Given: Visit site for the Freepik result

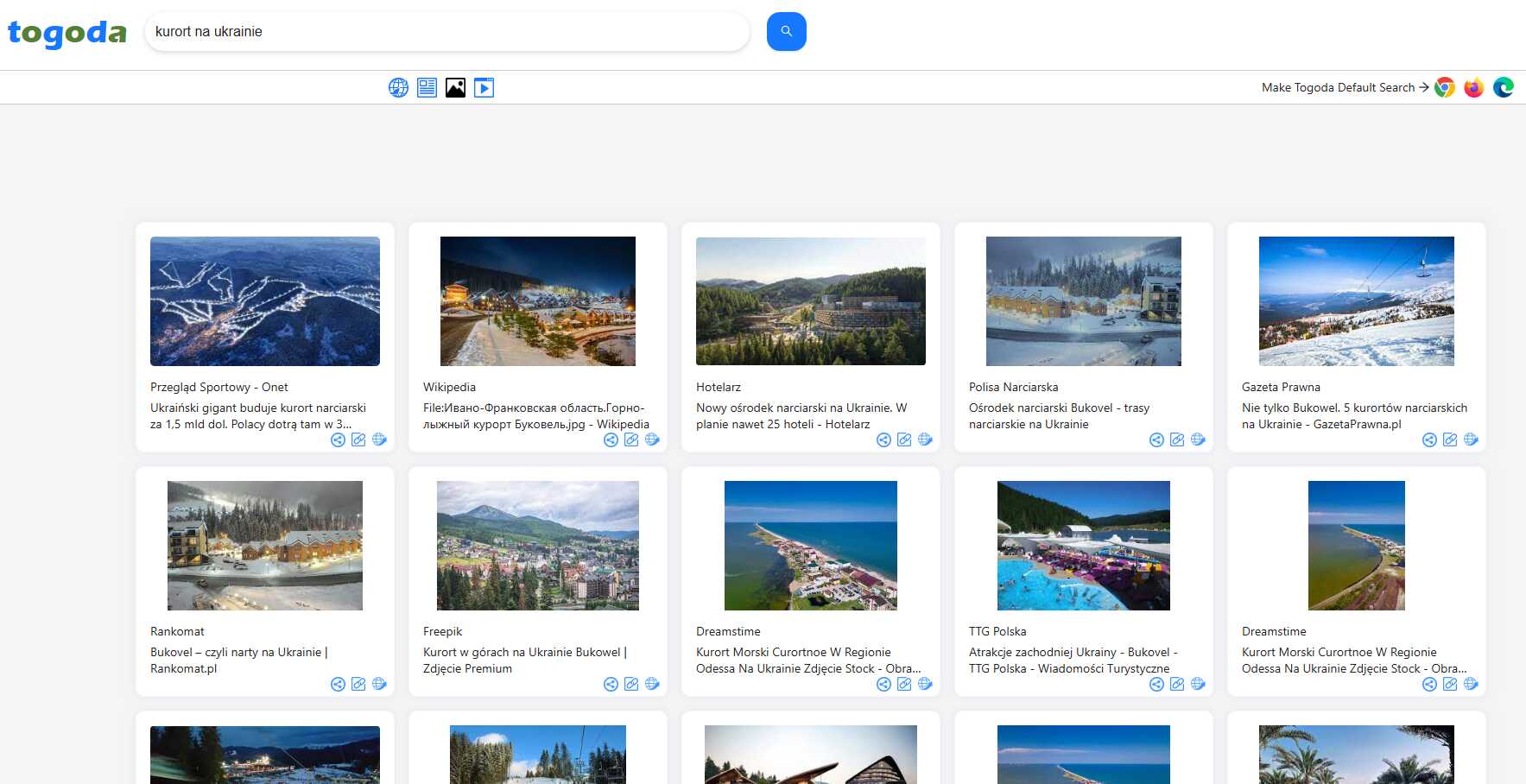Looking at the screenshot, I should click(652, 684).
